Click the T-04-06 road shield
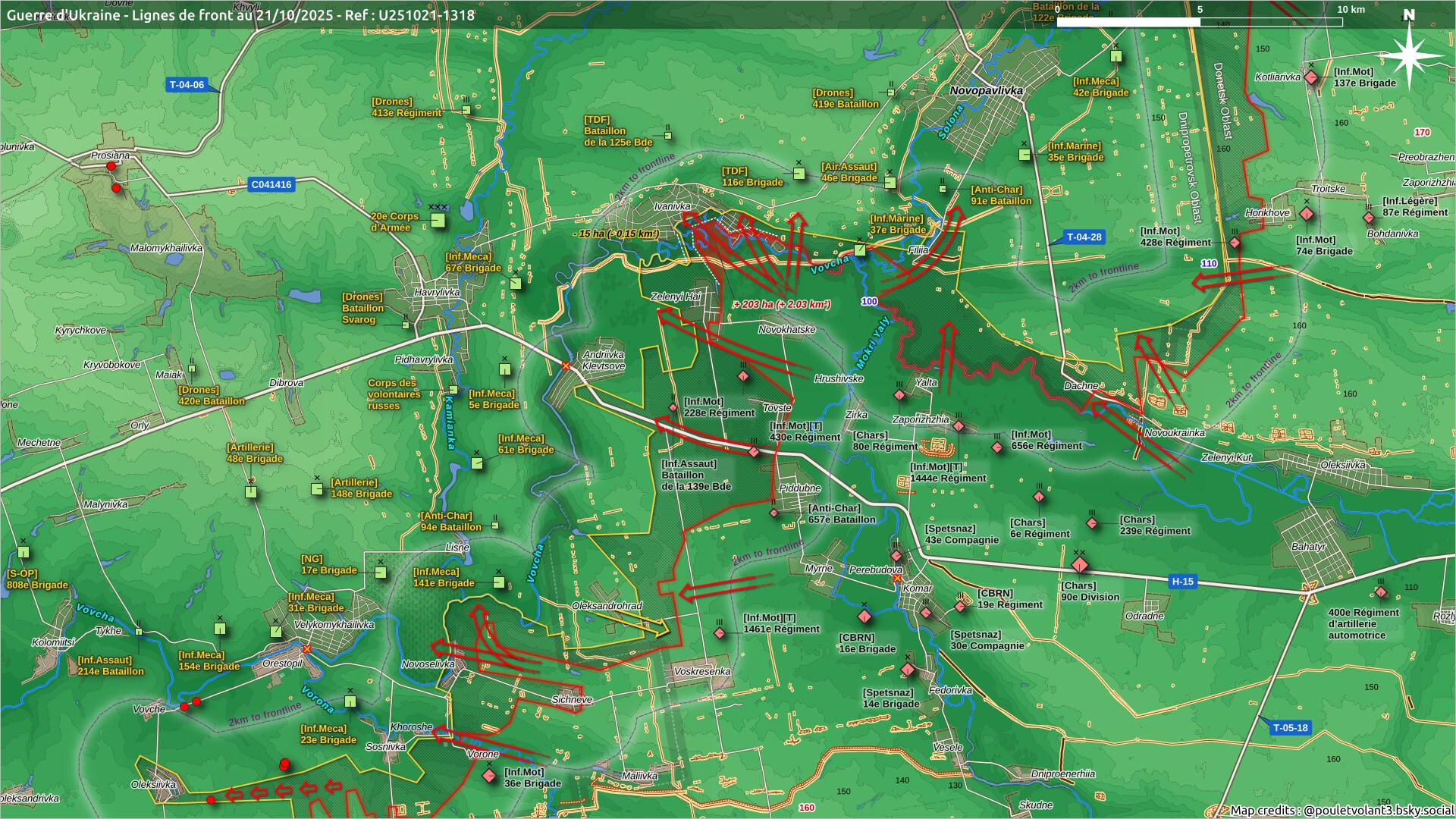The image size is (1456, 819). point(187,85)
